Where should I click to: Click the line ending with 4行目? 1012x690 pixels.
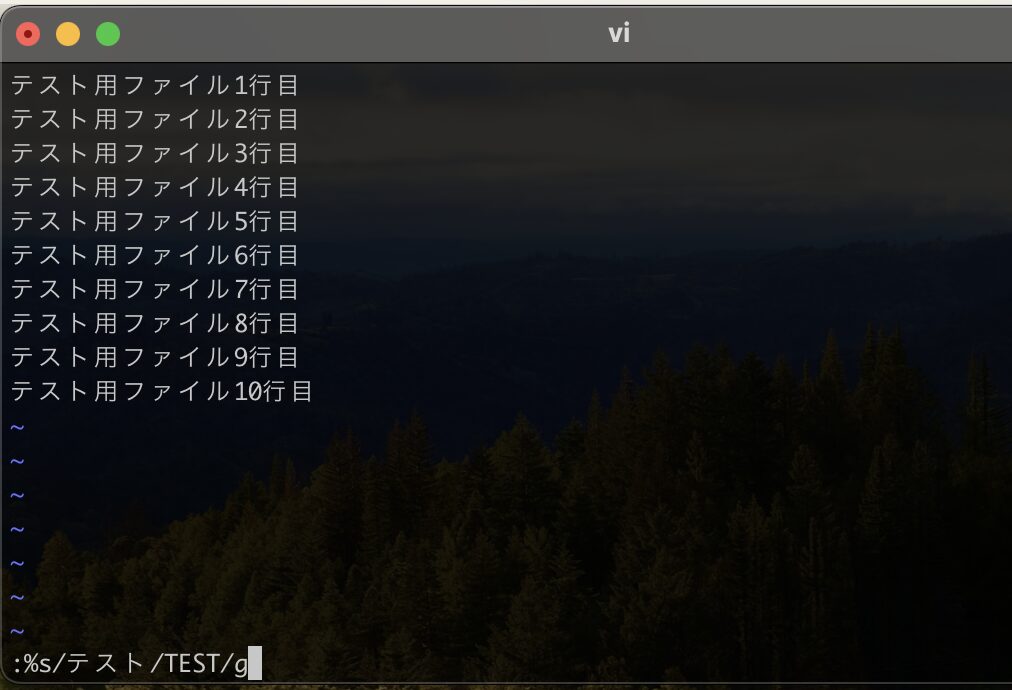click(x=154, y=187)
